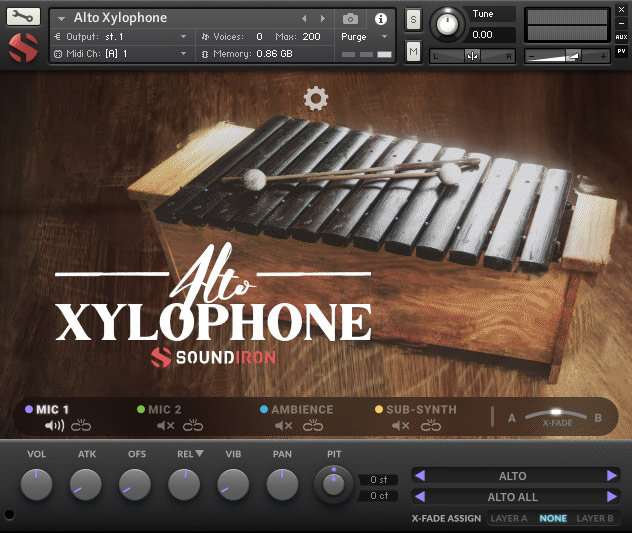Screen dimensions: 632x533
Task: Show instrument info with the i icon
Action: [381, 19]
